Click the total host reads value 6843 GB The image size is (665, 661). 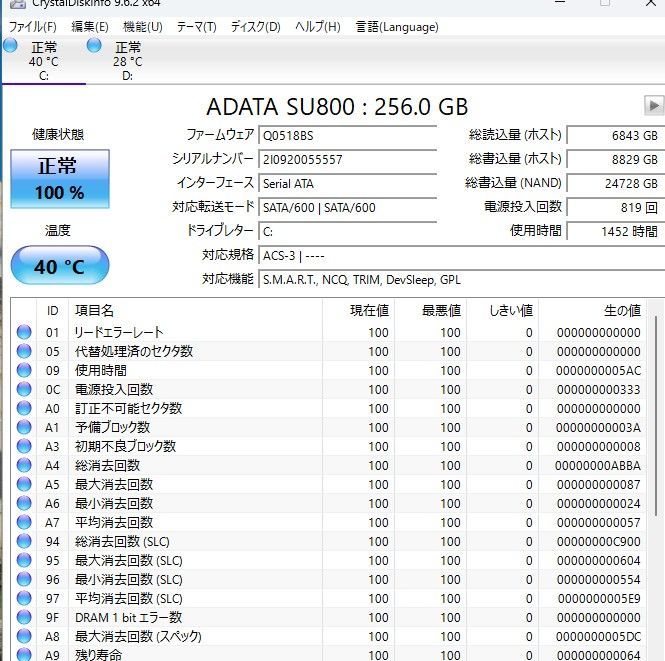pos(616,136)
